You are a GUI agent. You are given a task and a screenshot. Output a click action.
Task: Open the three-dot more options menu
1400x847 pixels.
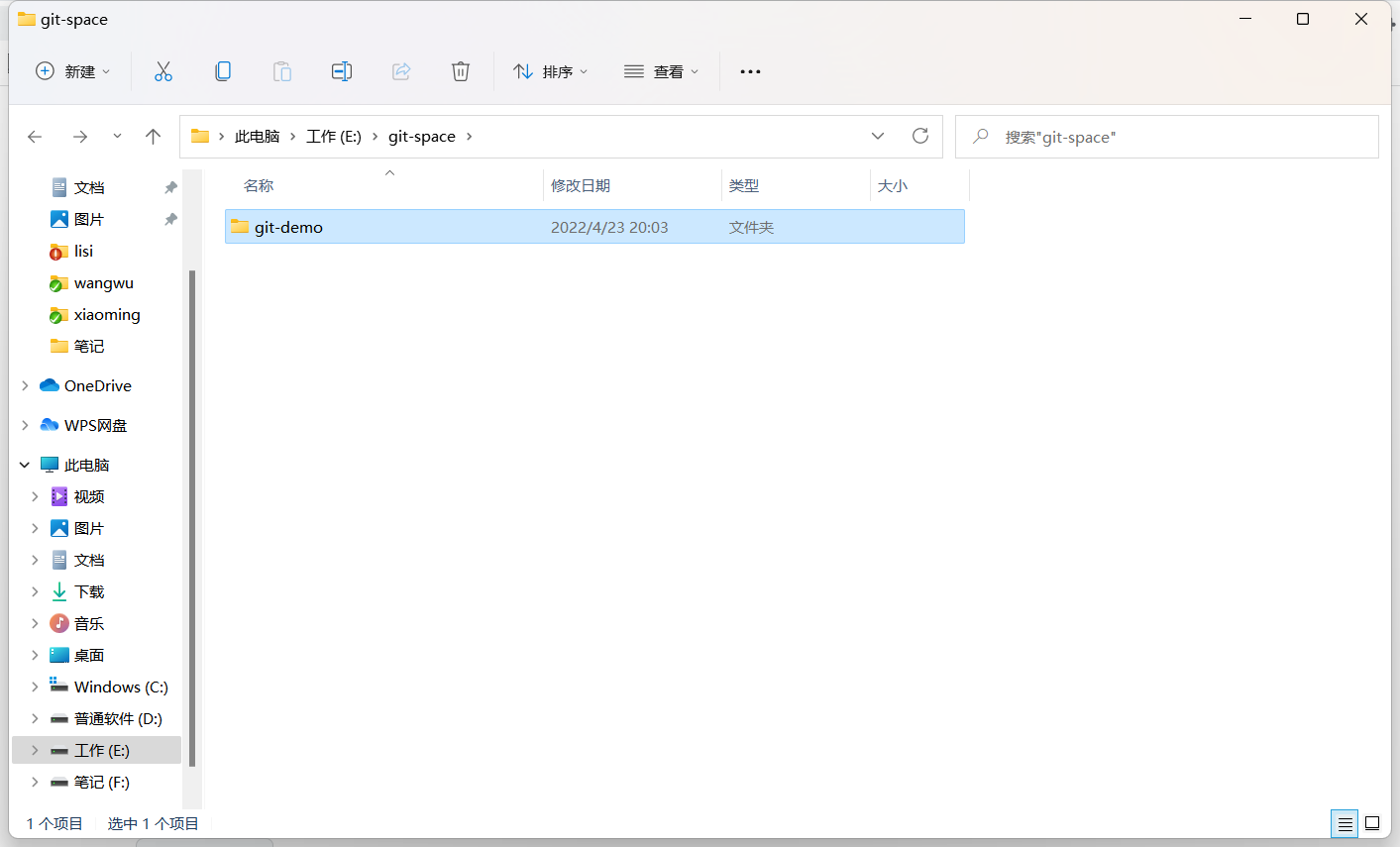pos(751,71)
